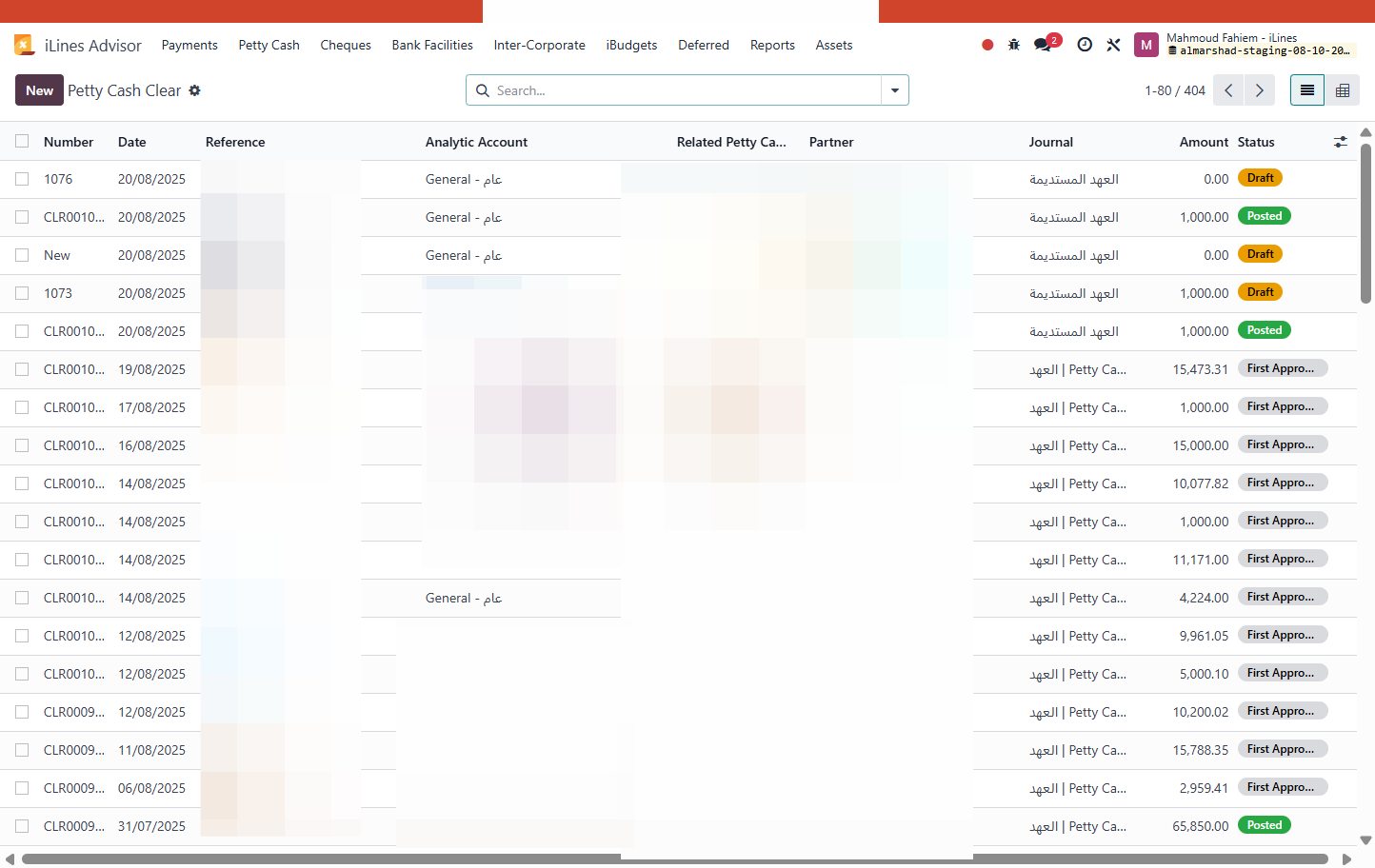
Task: Open the iBudgets menu
Action: 632,45
